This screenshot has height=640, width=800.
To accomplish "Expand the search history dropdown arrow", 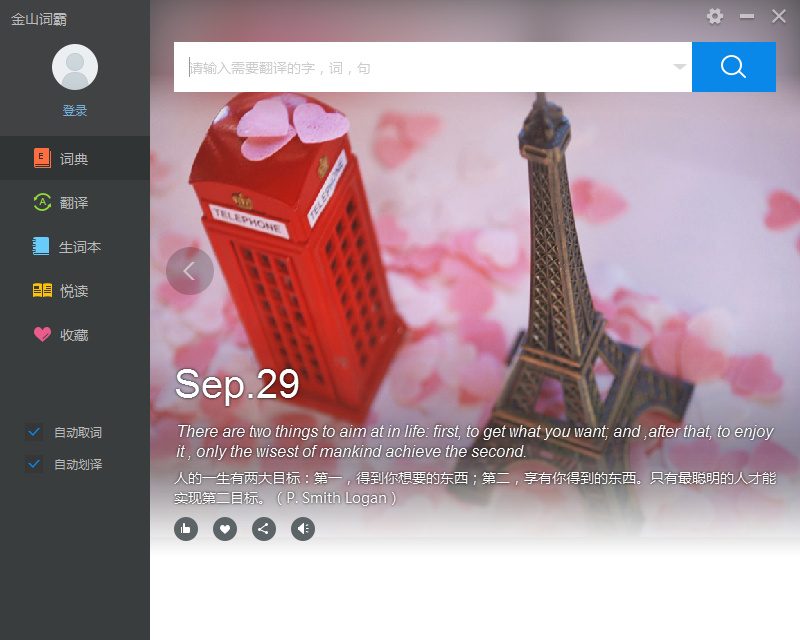I will click(x=680, y=67).
